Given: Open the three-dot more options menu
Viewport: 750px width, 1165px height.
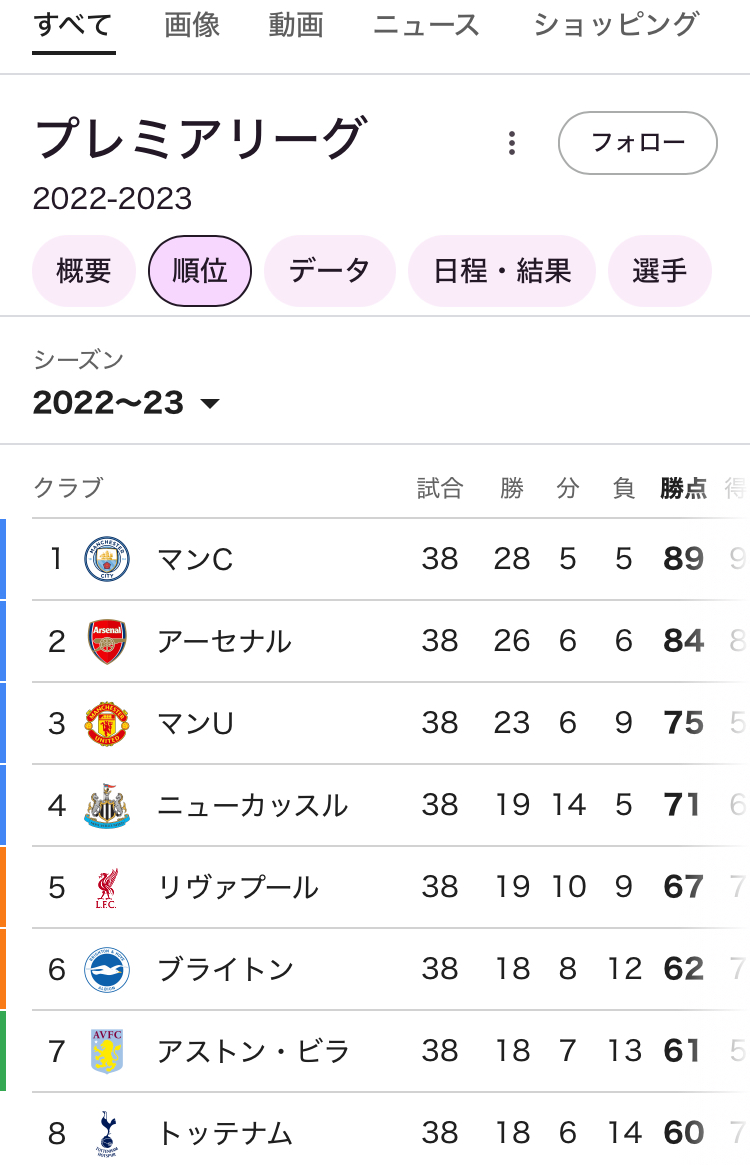Looking at the screenshot, I should 512,143.
